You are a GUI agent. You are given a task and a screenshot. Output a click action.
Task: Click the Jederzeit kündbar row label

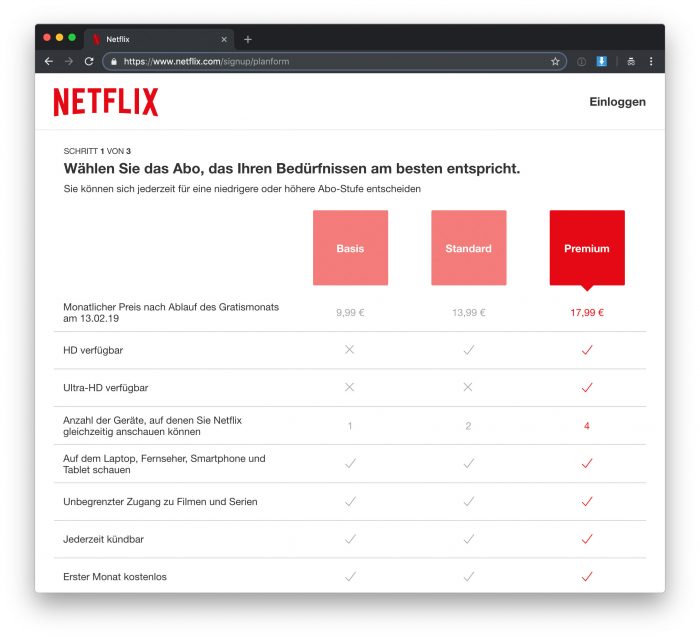pyautogui.click(x=104, y=539)
